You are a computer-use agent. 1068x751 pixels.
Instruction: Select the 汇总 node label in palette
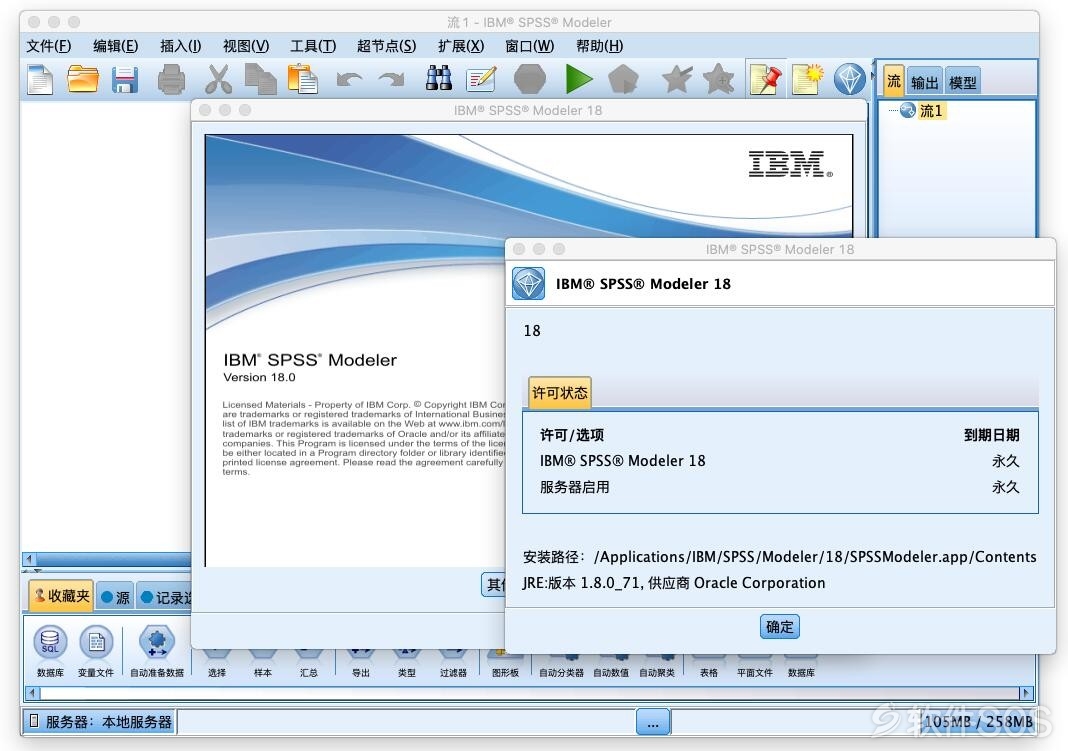tap(309, 673)
